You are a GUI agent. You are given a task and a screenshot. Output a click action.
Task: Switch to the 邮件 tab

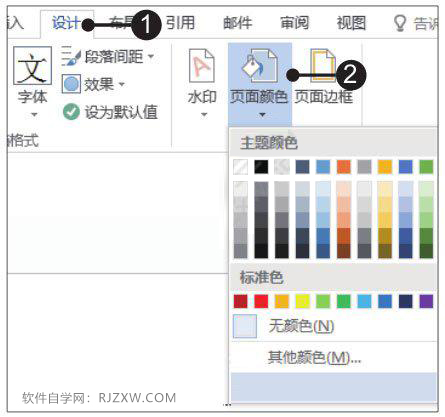tap(237, 23)
